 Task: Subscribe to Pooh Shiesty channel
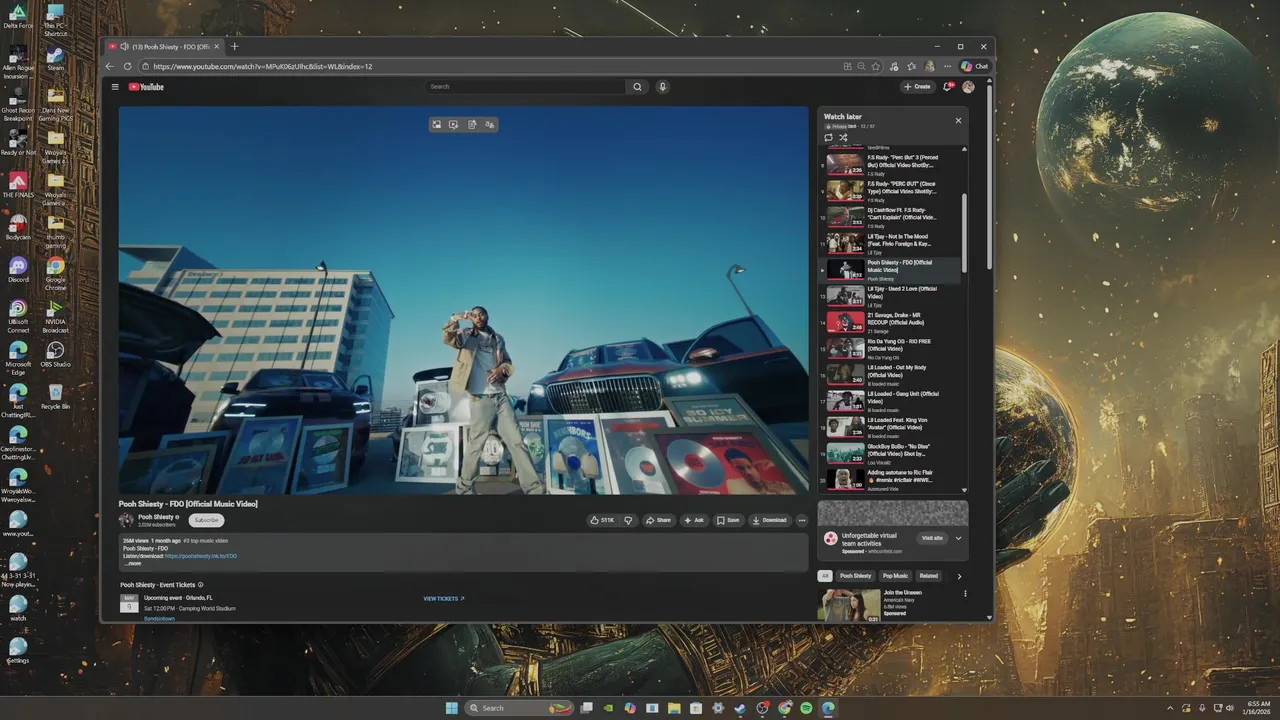pos(206,520)
